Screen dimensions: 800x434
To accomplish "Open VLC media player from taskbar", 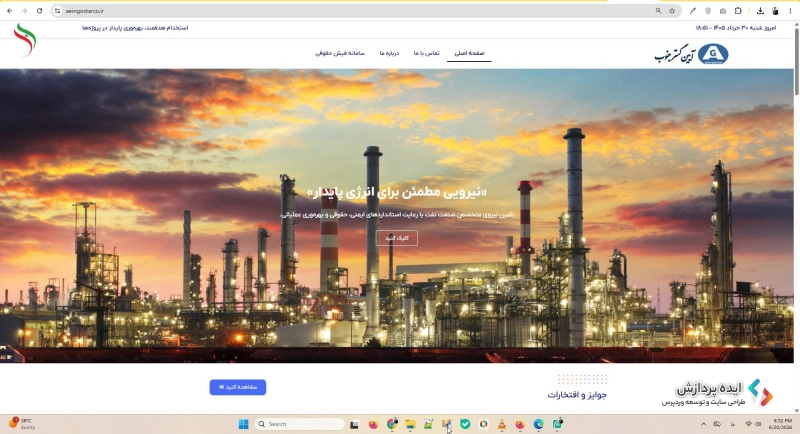I will coord(502,424).
